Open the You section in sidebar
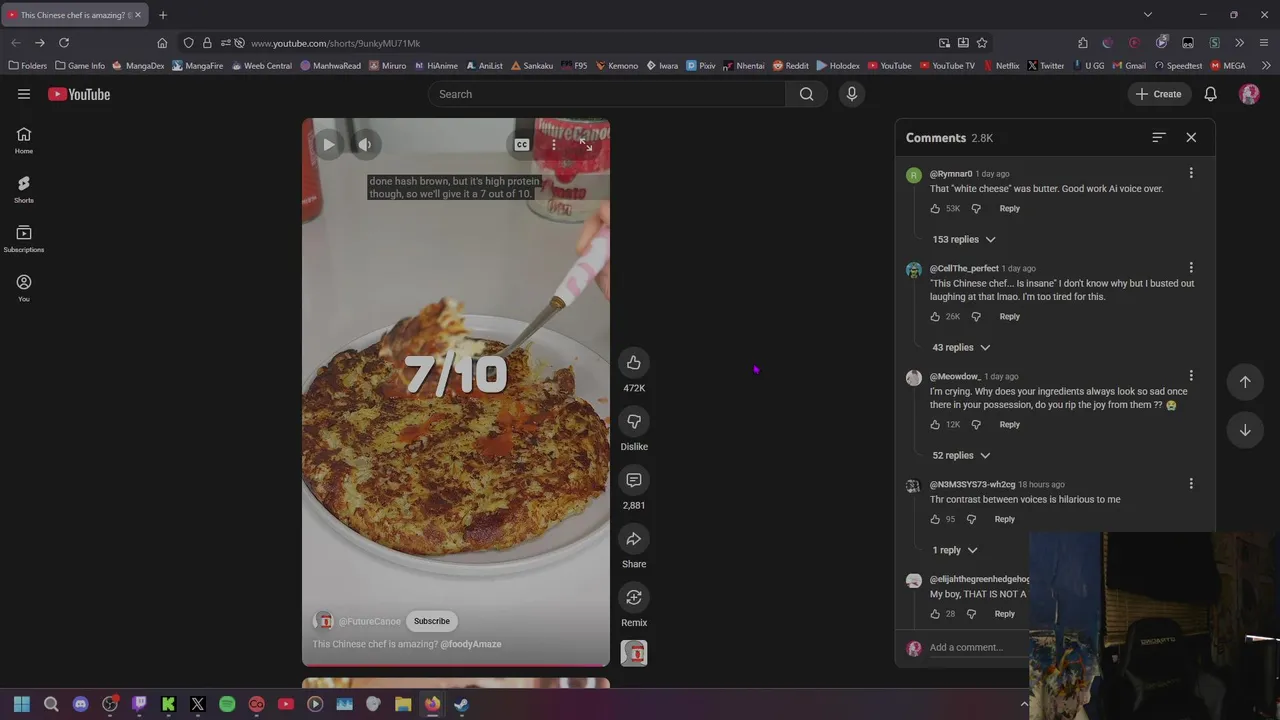This screenshot has width=1280, height=720. [x=24, y=288]
